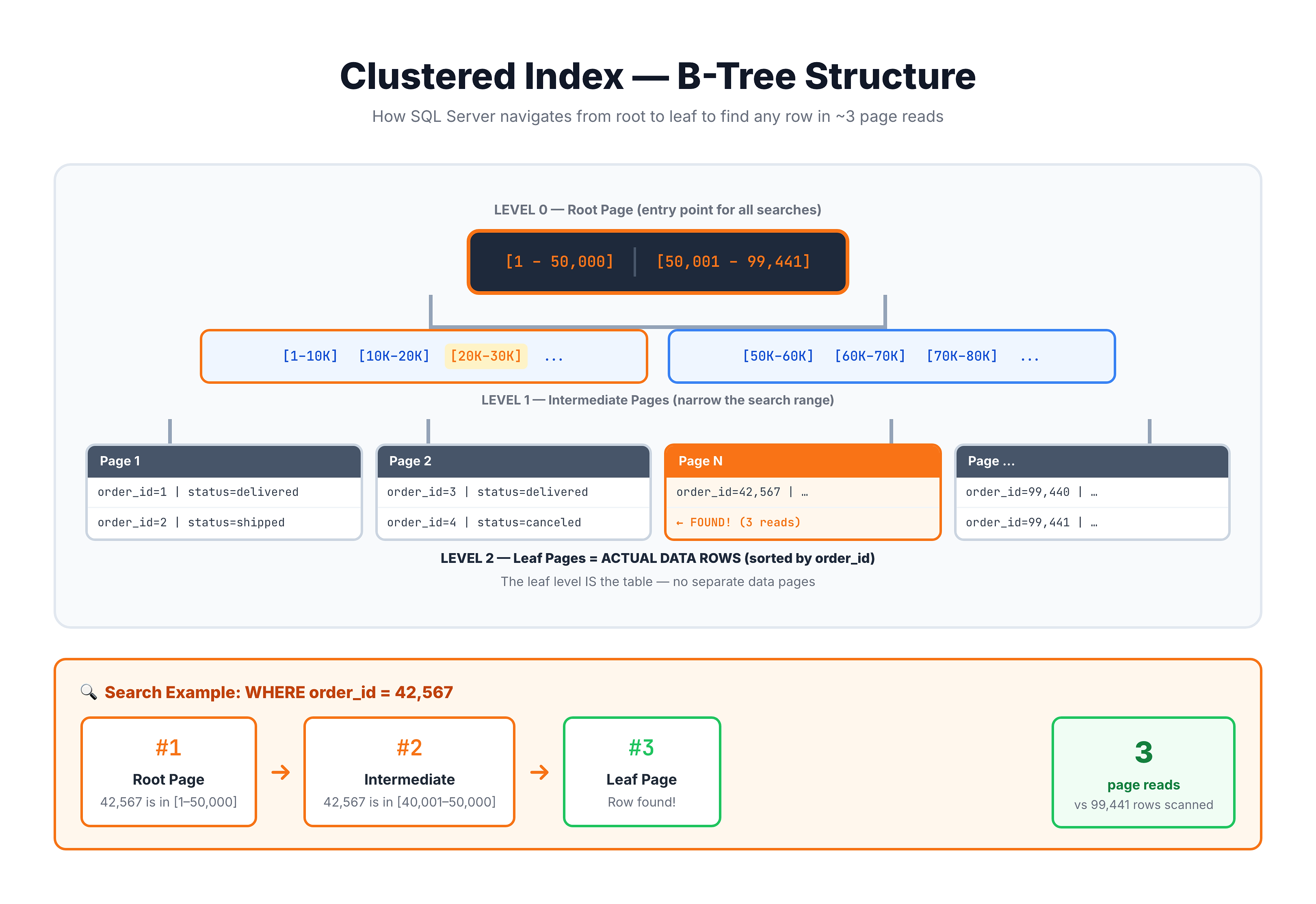Click the '42,567 is in [40,001–50,000]' text
This screenshot has width=1316, height=904.
(409, 802)
